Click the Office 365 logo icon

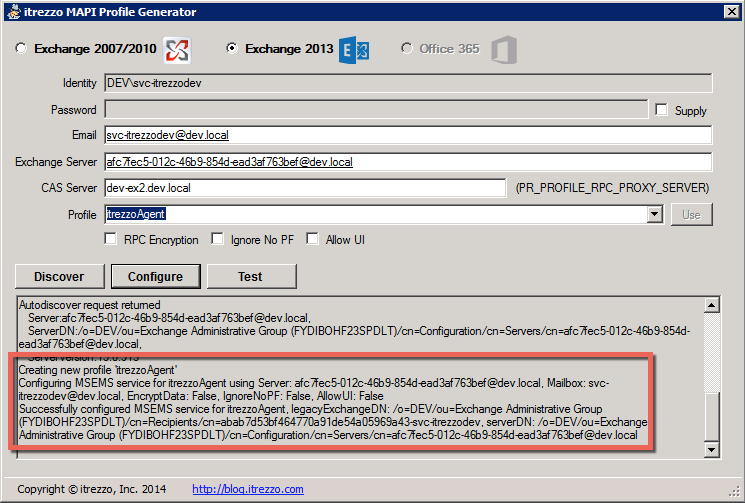(x=504, y=50)
